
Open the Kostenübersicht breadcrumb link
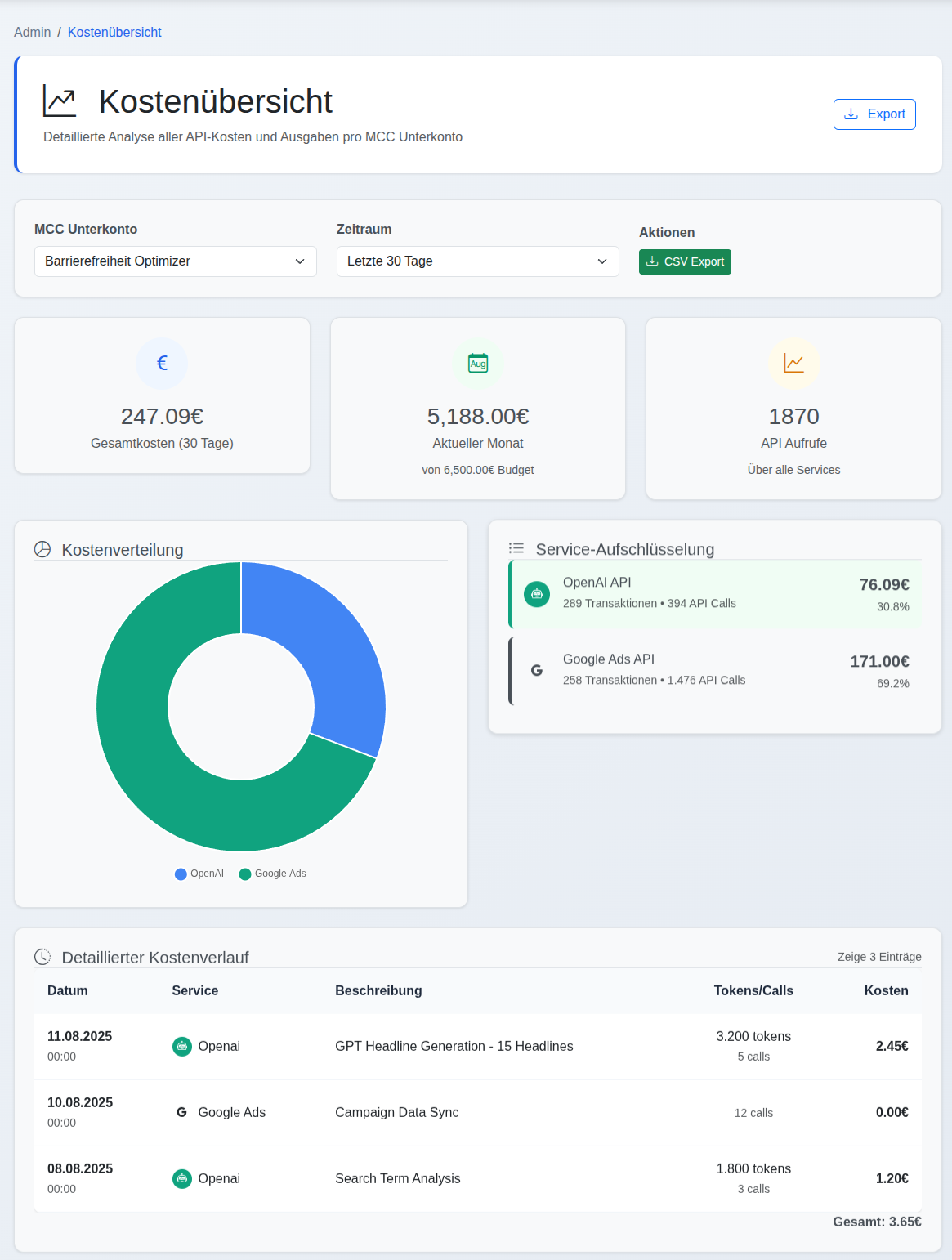point(114,32)
